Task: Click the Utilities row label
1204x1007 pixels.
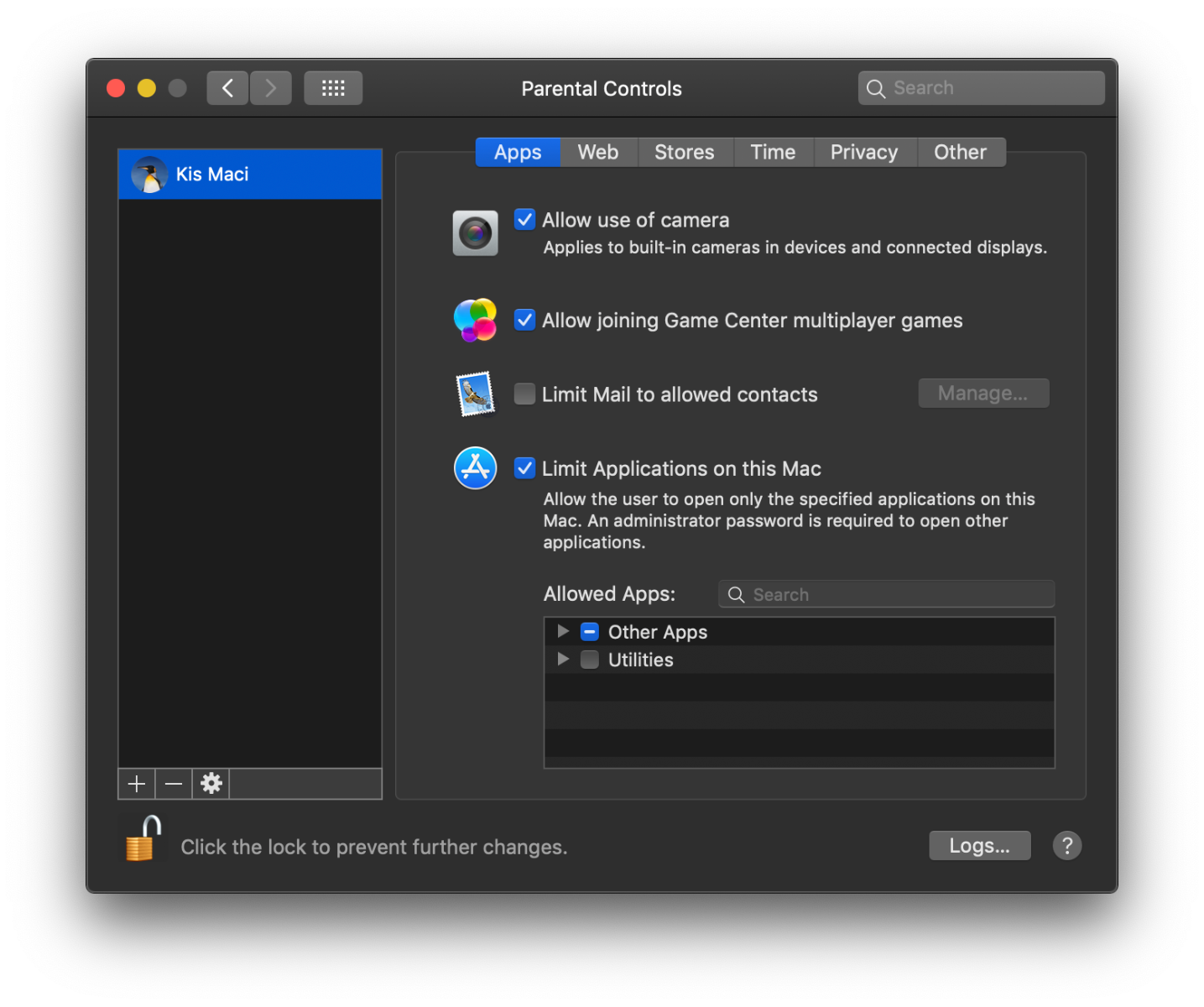Action: 641,660
